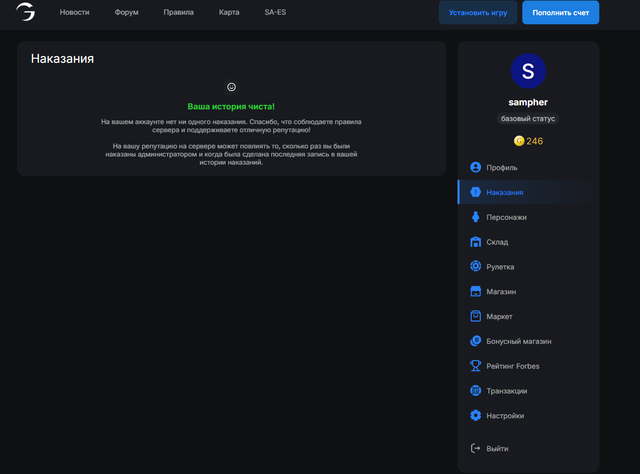Screen dimensions: 640x474
Task: Click the Склад warehouse icon
Action: [x=476, y=242]
